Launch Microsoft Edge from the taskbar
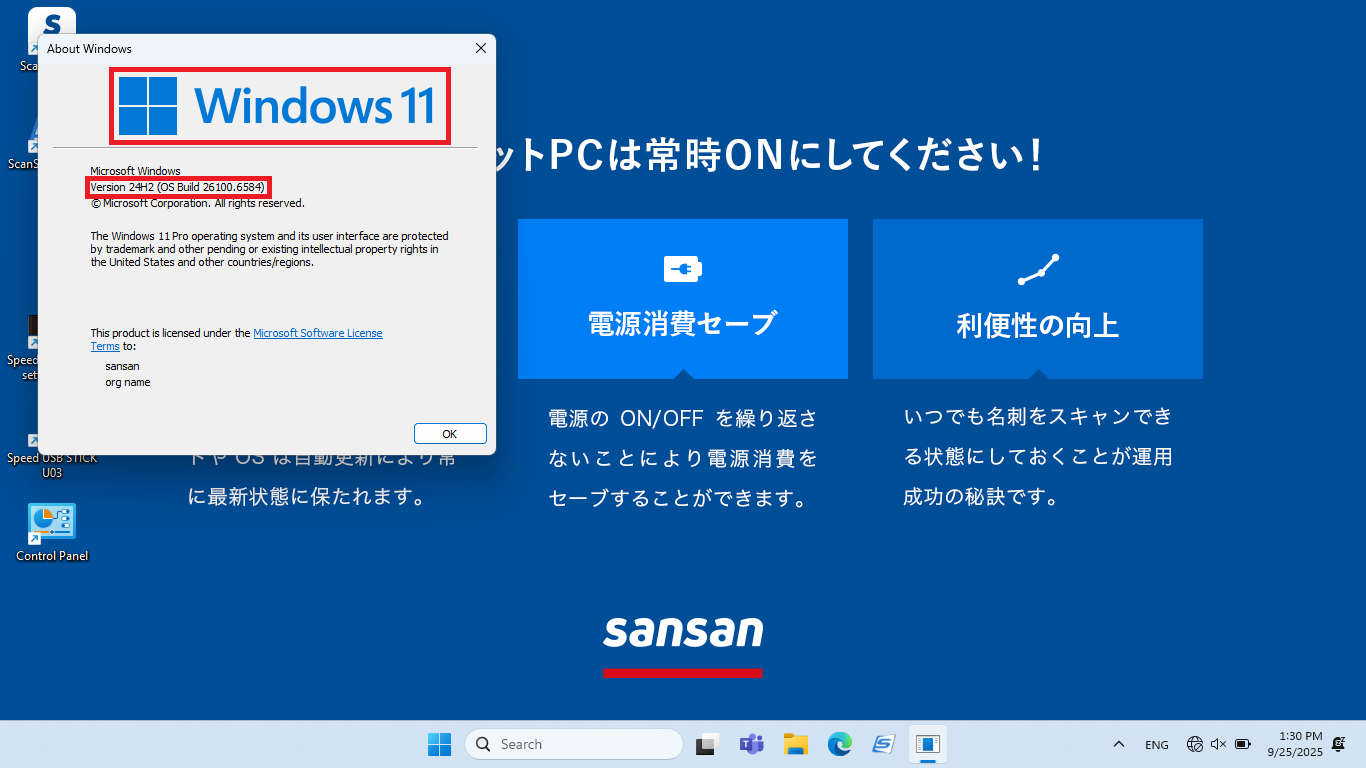This screenshot has height=768, width=1366. [x=840, y=744]
